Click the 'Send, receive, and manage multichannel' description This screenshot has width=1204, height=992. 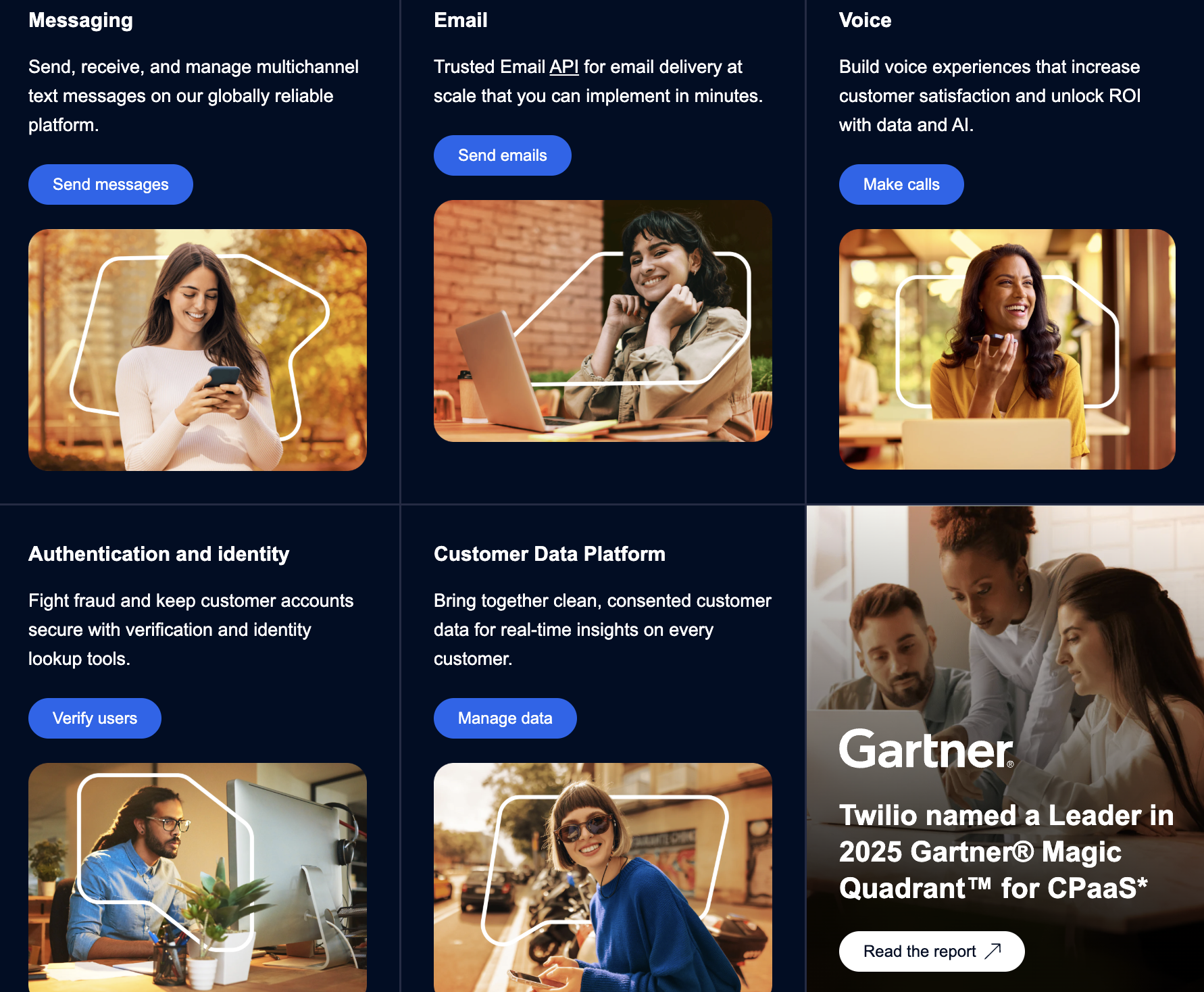pyautogui.click(x=194, y=96)
